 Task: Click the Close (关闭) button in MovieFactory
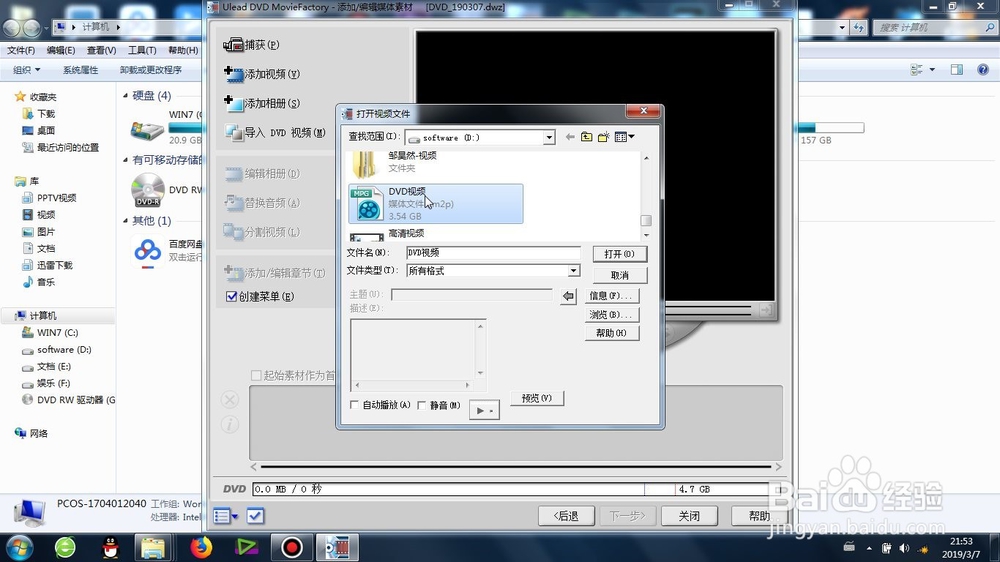689,515
